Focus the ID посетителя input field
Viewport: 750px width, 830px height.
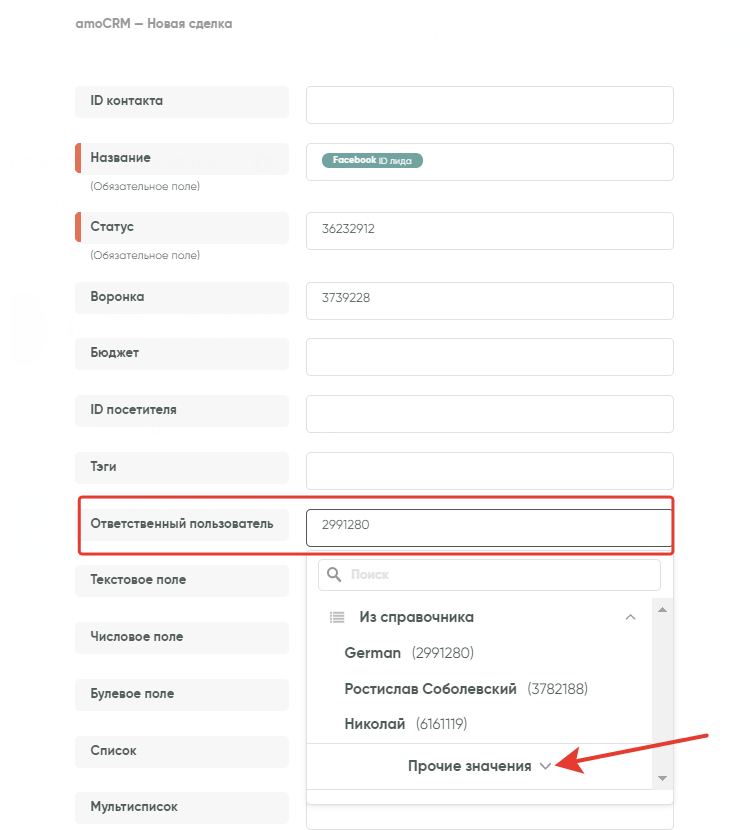click(x=489, y=412)
